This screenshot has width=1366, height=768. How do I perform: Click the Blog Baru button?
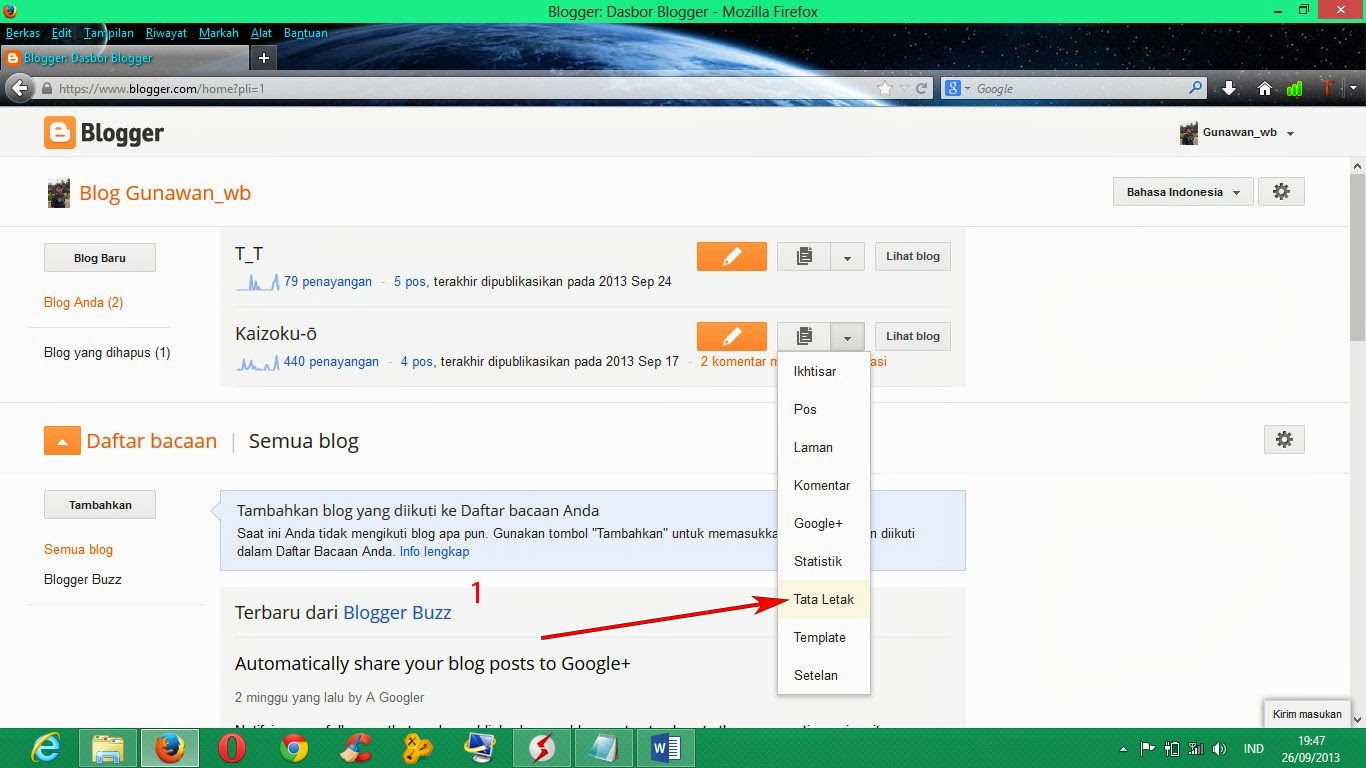pos(99,257)
